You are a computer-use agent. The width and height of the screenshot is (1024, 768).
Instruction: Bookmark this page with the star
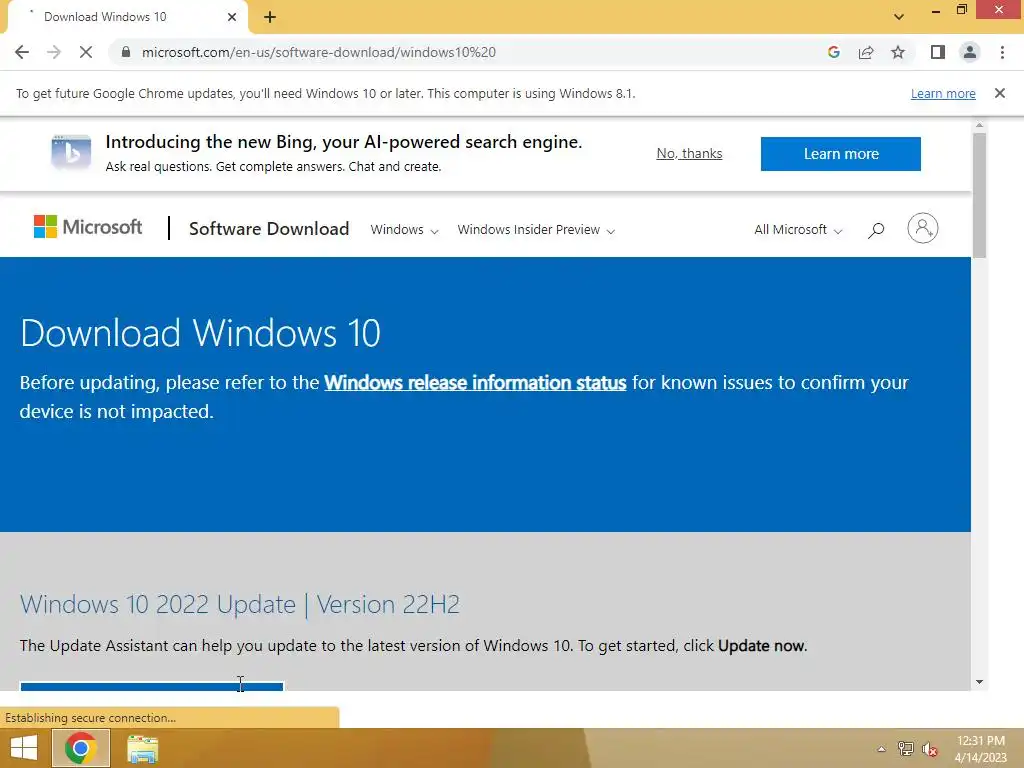click(898, 52)
